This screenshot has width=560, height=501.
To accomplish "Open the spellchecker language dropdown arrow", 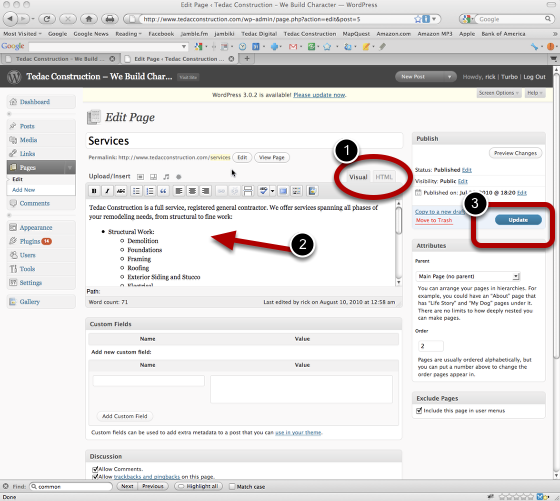I will (272, 191).
